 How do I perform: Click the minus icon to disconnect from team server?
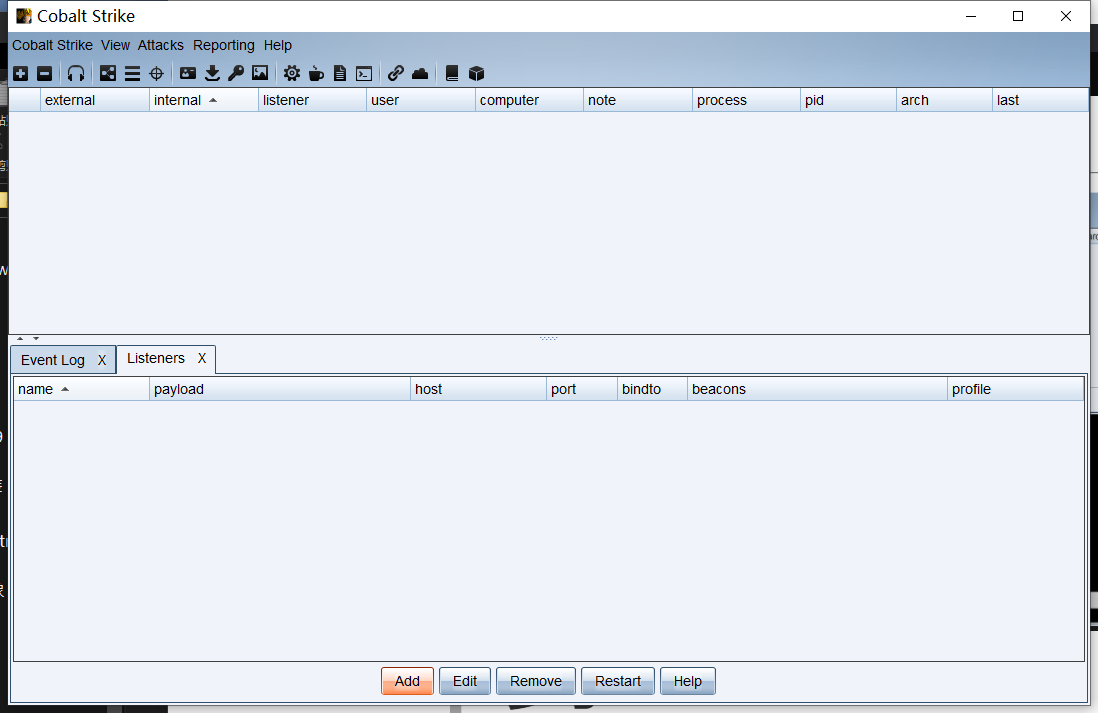pyautogui.click(x=45, y=74)
